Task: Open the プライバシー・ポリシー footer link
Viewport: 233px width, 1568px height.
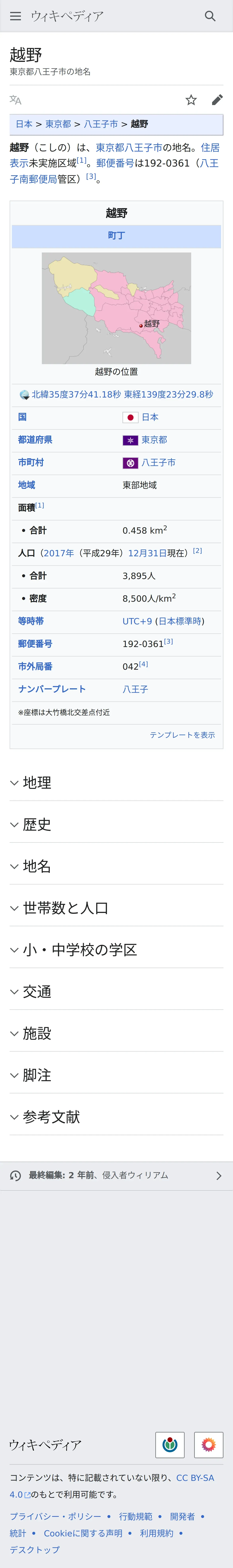Action: [x=56, y=1516]
